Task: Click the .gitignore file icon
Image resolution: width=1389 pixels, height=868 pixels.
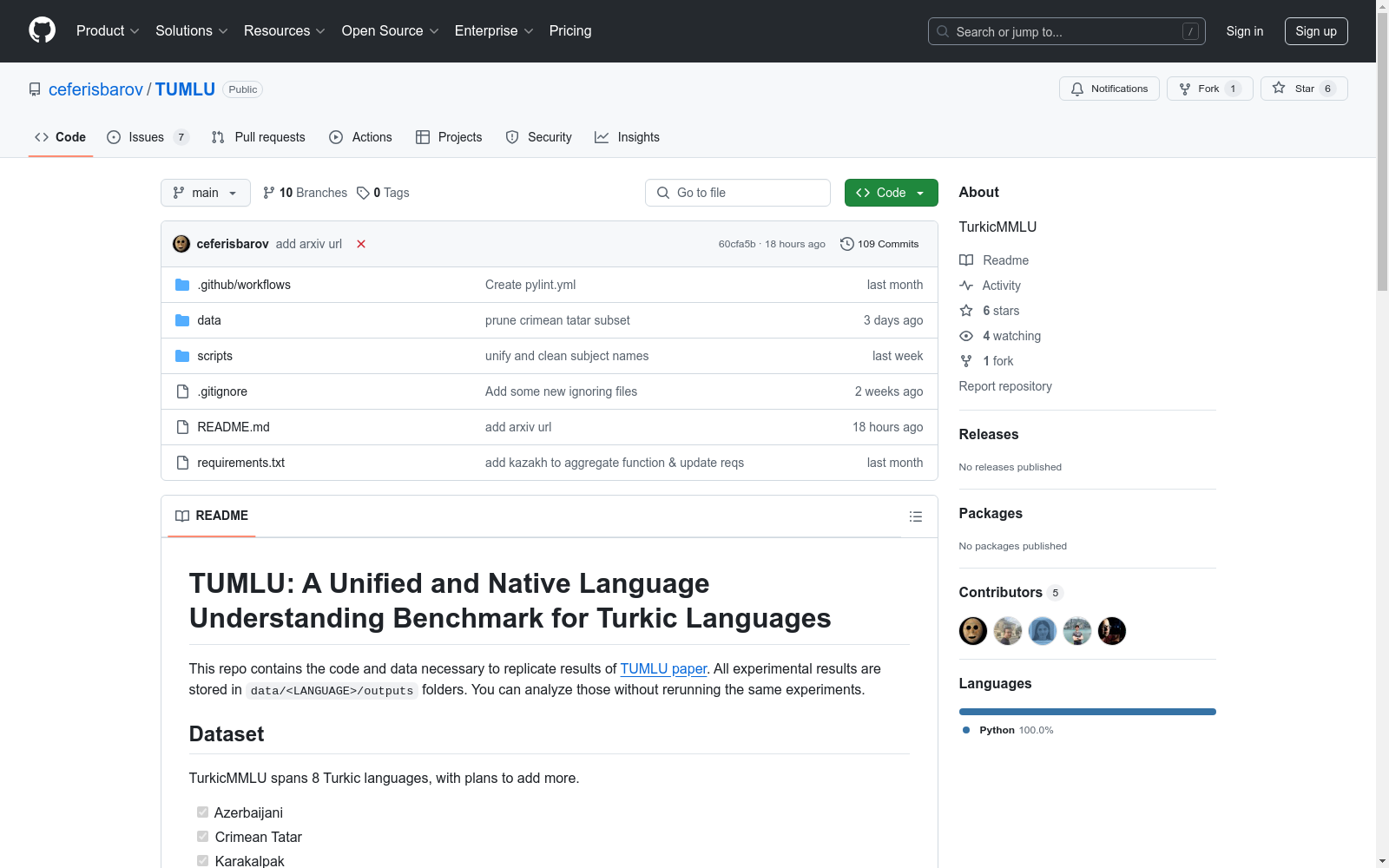Action: tap(182, 391)
